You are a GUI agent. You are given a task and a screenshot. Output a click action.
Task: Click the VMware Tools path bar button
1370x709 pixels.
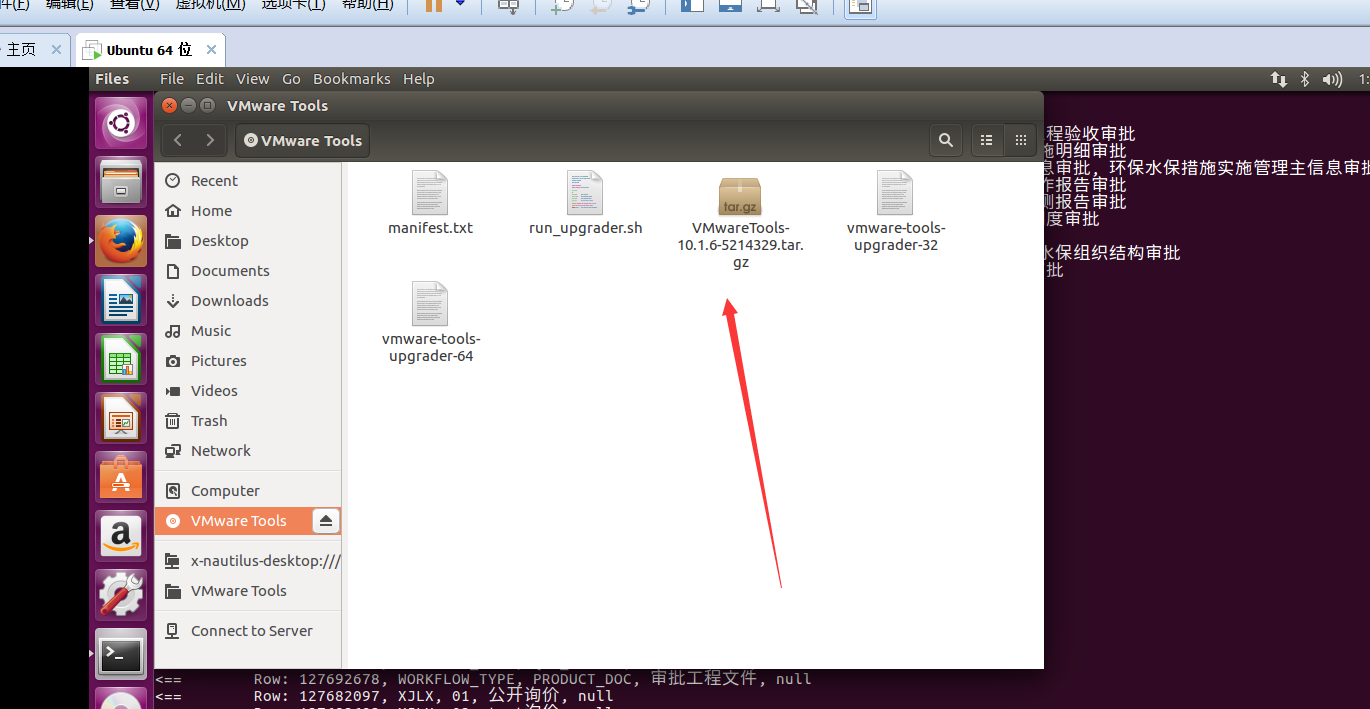coord(302,141)
